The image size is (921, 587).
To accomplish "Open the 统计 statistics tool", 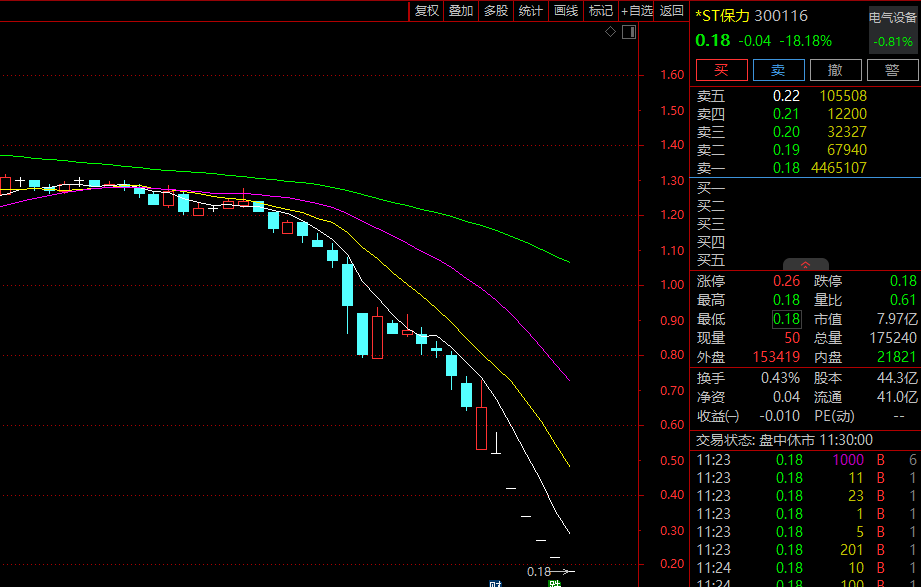I will [530, 11].
